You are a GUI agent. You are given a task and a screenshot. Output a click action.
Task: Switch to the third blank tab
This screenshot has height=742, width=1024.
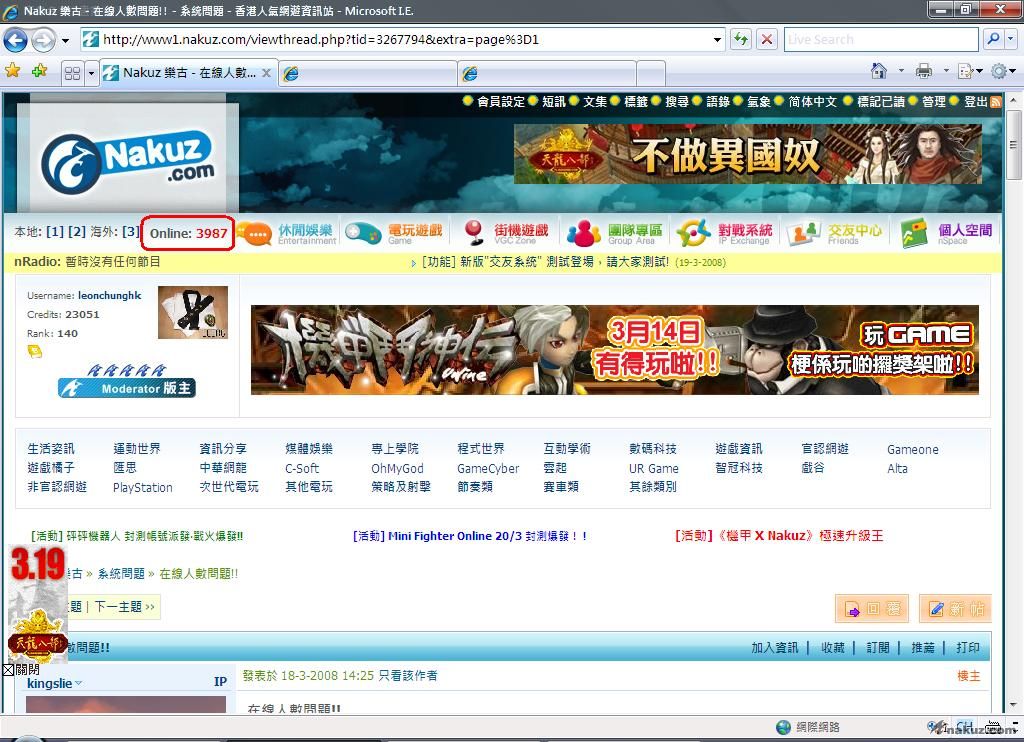coord(547,73)
